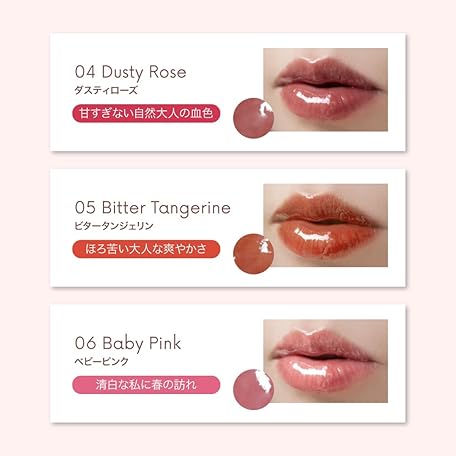The width and height of the screenshot is (456, 456).
Task: Click the ビタータンジェリン katakana subtitle
Action: point(114,226)
